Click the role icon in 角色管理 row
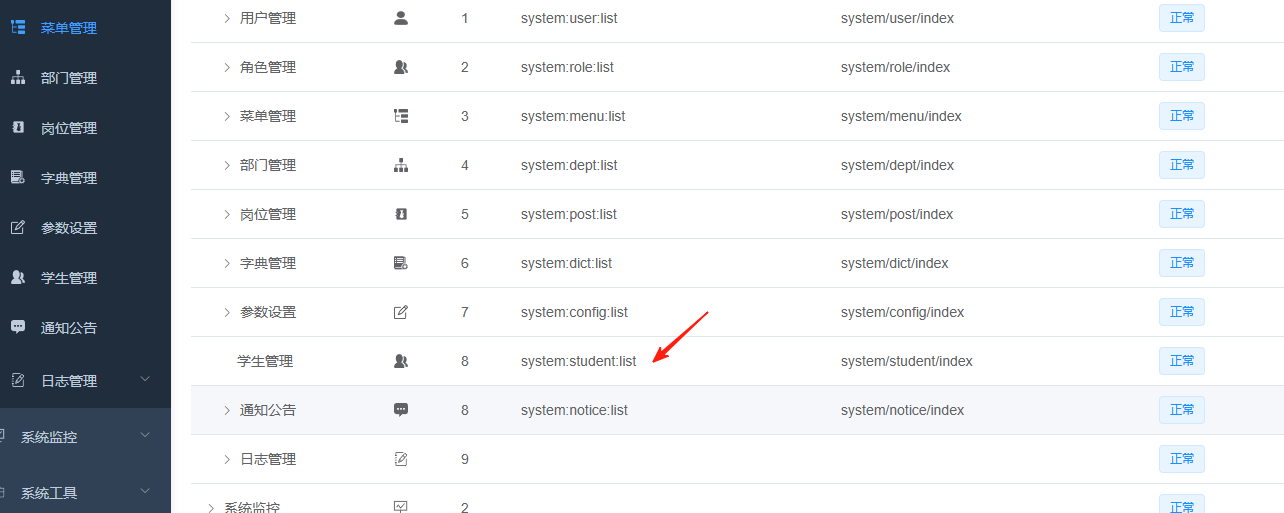Viewport: 1284px width, 513px height. (401, 67)
